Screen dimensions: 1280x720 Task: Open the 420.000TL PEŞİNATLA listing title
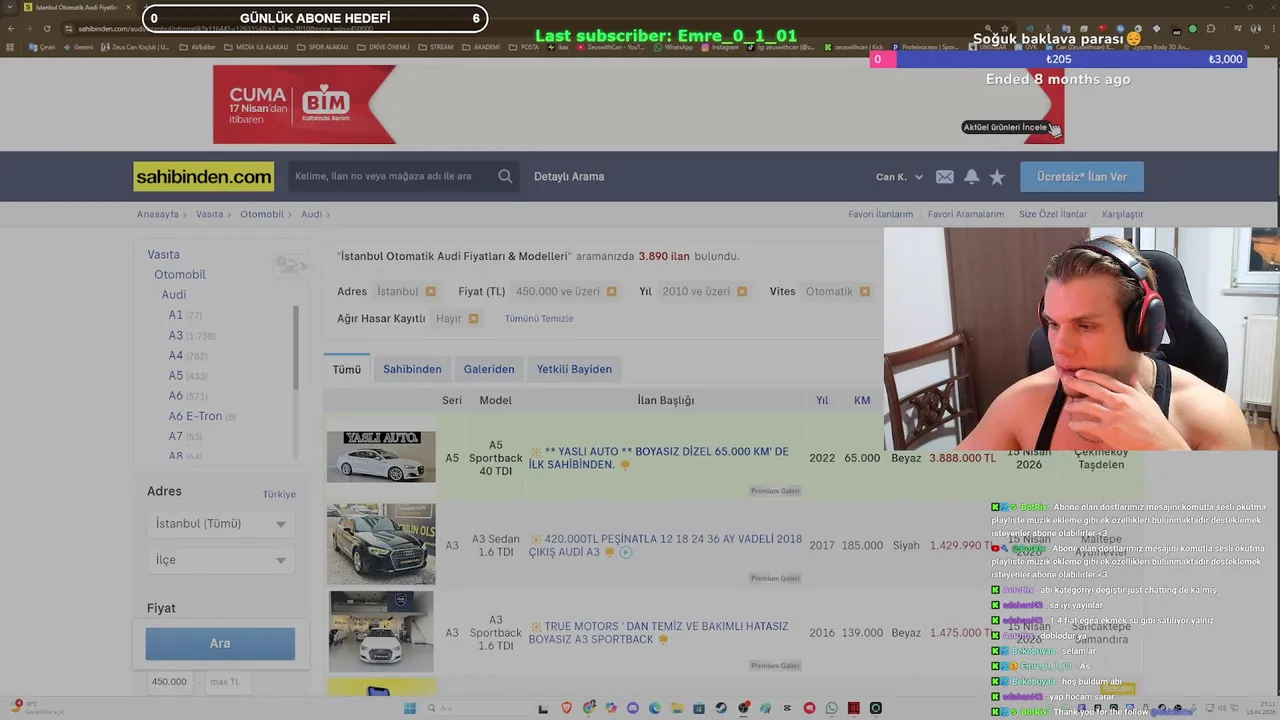point(665,545)
